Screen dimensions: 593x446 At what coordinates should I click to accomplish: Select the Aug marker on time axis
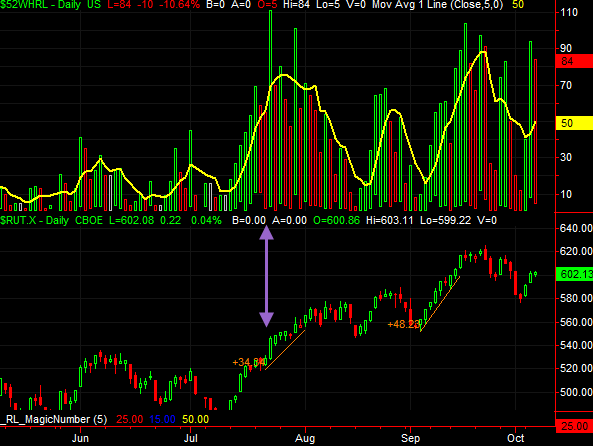305,438
